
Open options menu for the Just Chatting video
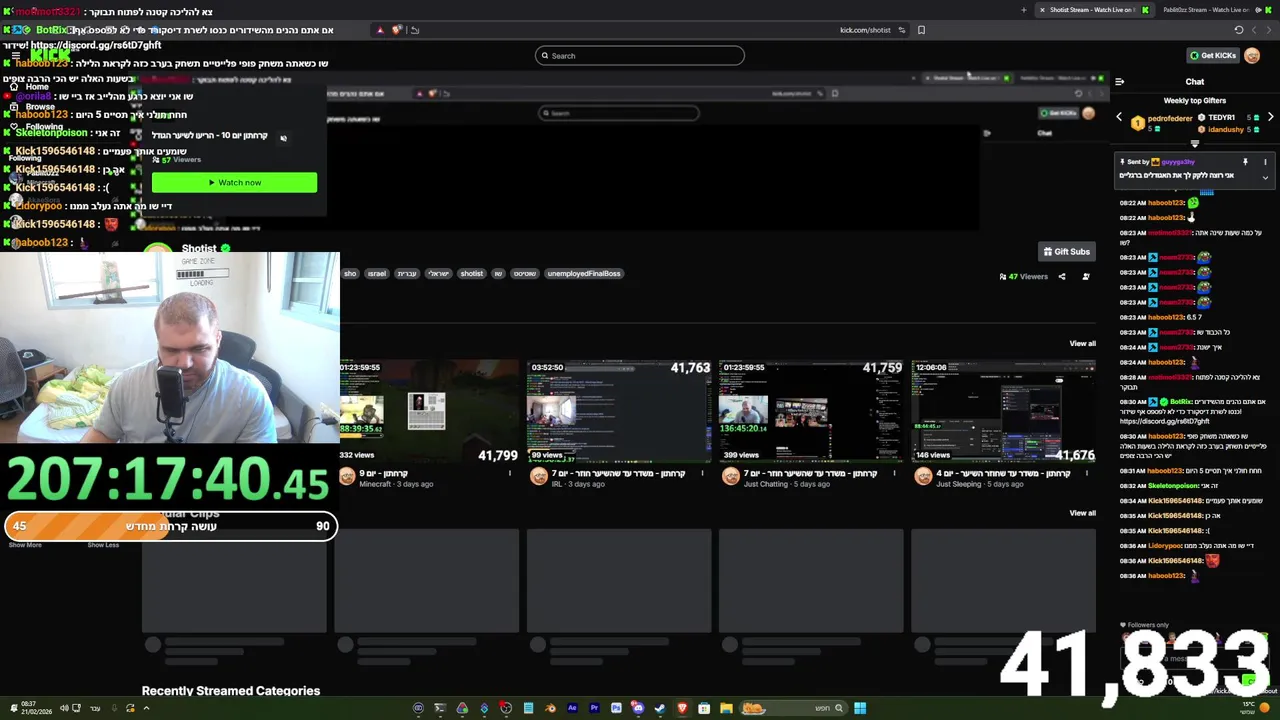pos(895,474)
